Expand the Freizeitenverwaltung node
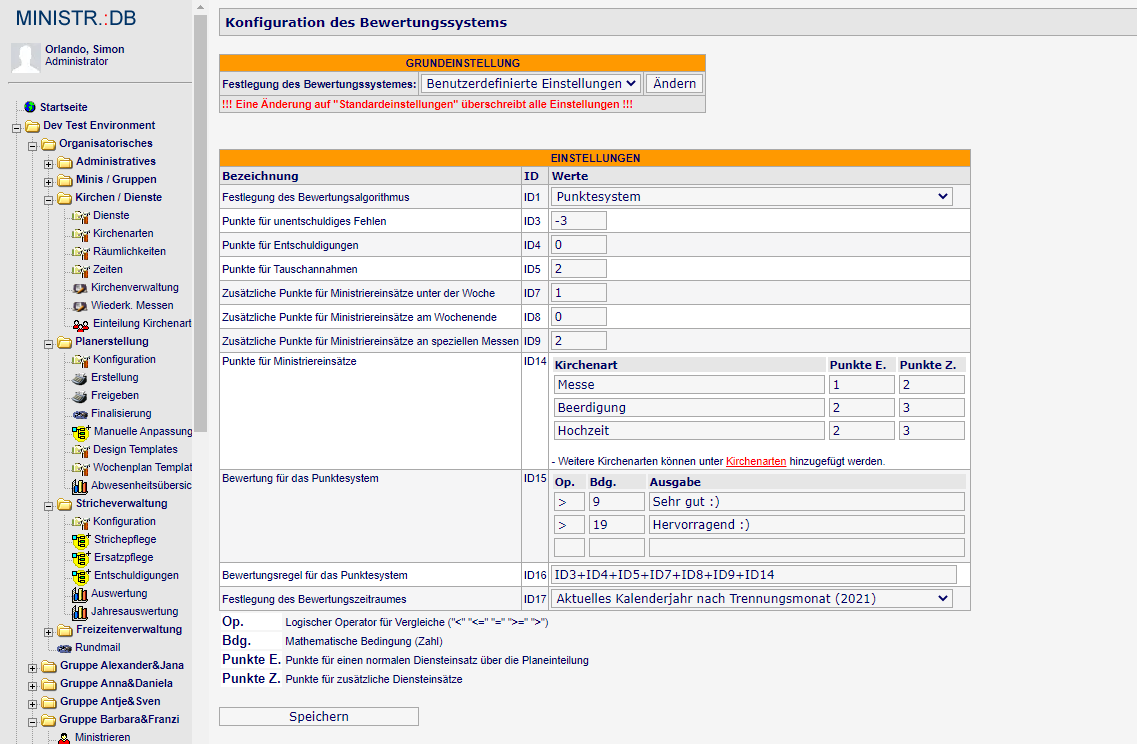 click(49, 632)
